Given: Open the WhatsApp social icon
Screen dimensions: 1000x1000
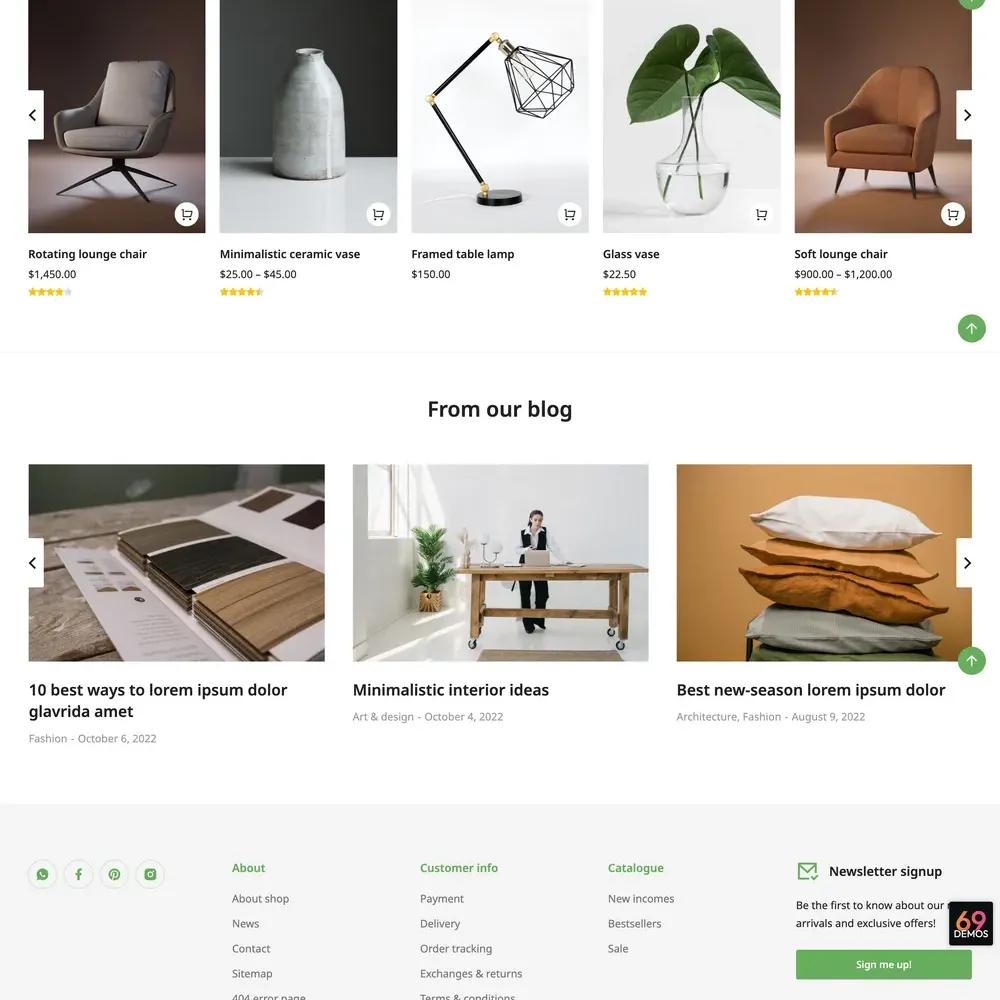Looking at the screenshot, I should [x=43, y=874].
